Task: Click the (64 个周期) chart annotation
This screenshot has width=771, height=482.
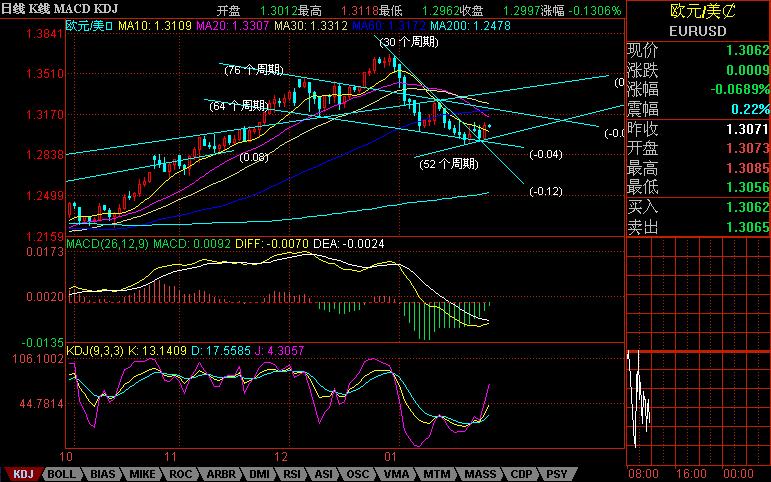Action: (x=239, y=106)
